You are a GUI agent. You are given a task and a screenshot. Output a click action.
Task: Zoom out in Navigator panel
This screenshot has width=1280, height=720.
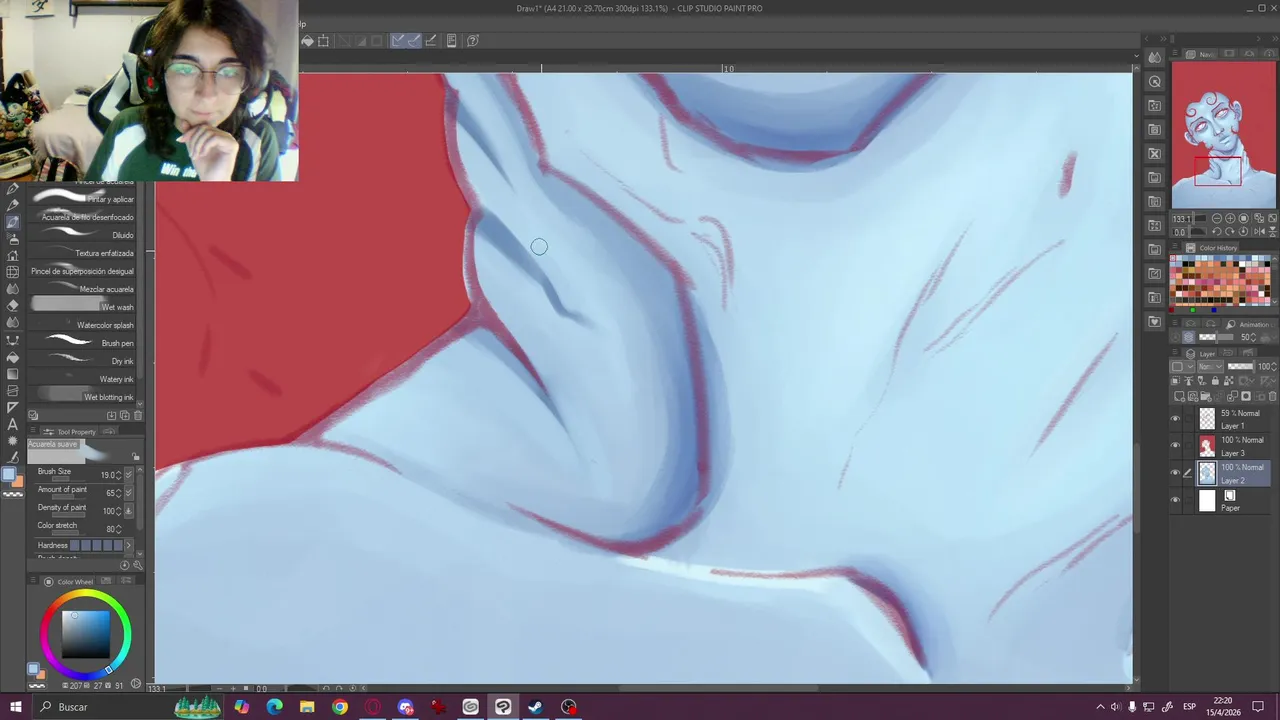[1218, 218]
